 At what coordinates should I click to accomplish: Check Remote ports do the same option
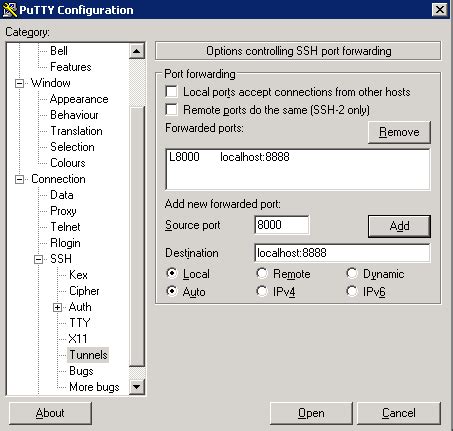tap(171, 109)
